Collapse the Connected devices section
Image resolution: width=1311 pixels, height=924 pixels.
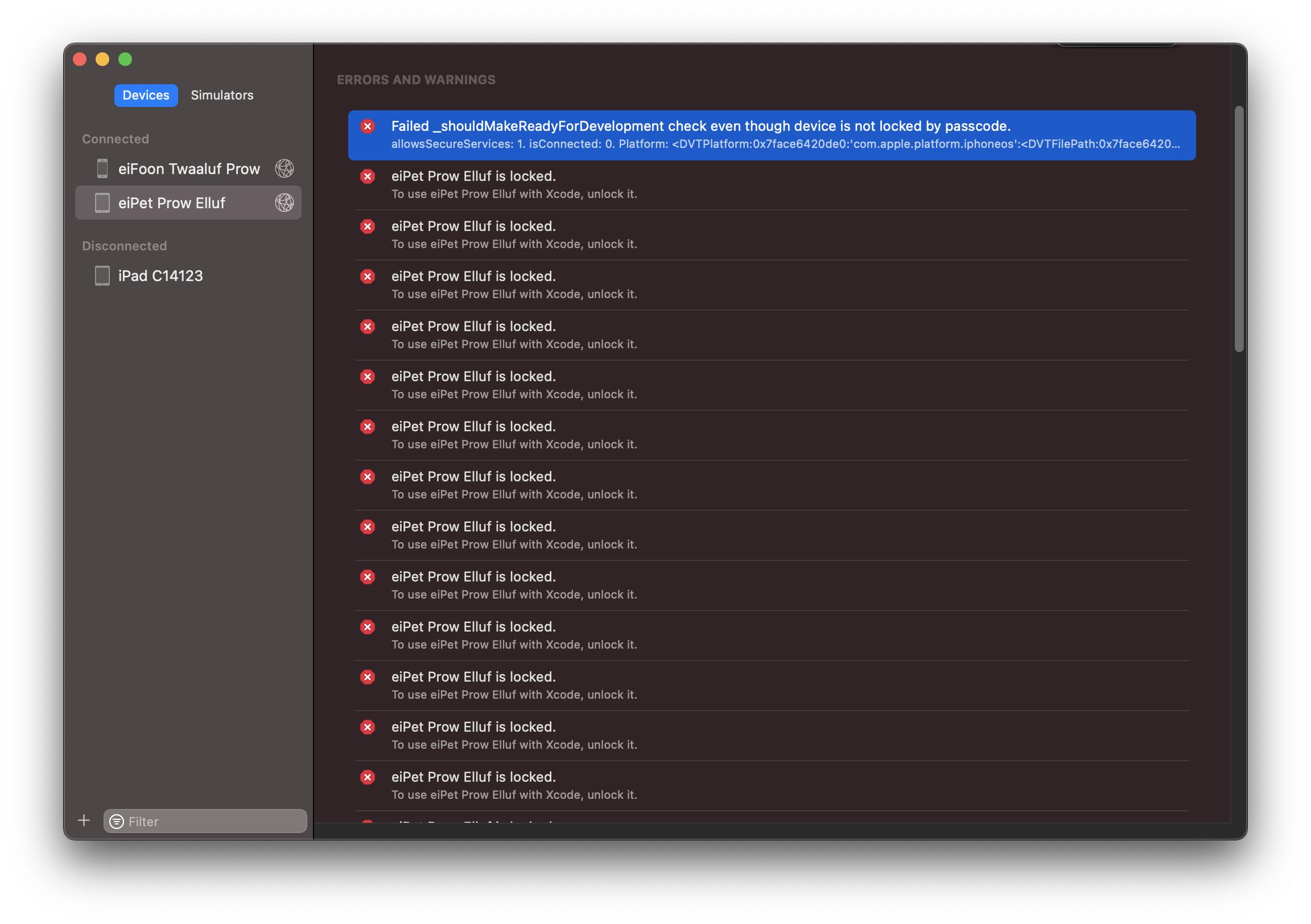[x=116, y=138]
